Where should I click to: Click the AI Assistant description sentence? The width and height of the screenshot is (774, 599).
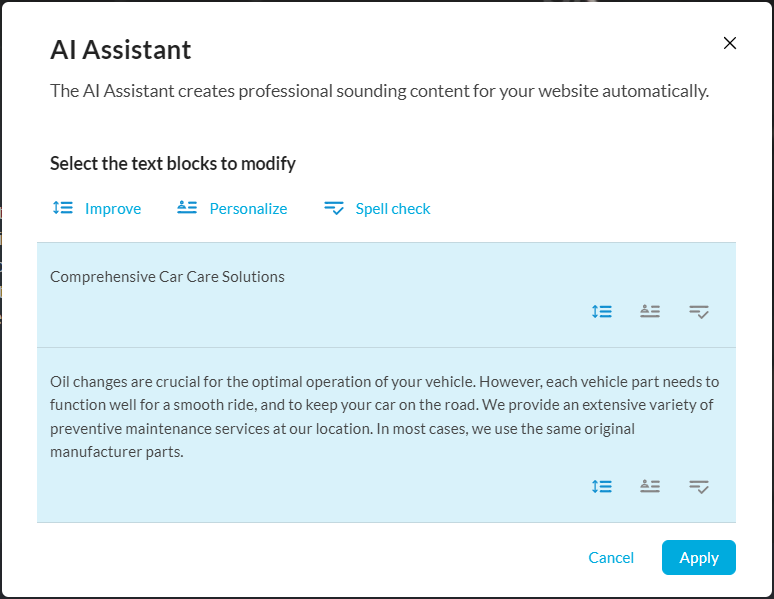coord(379,91)
